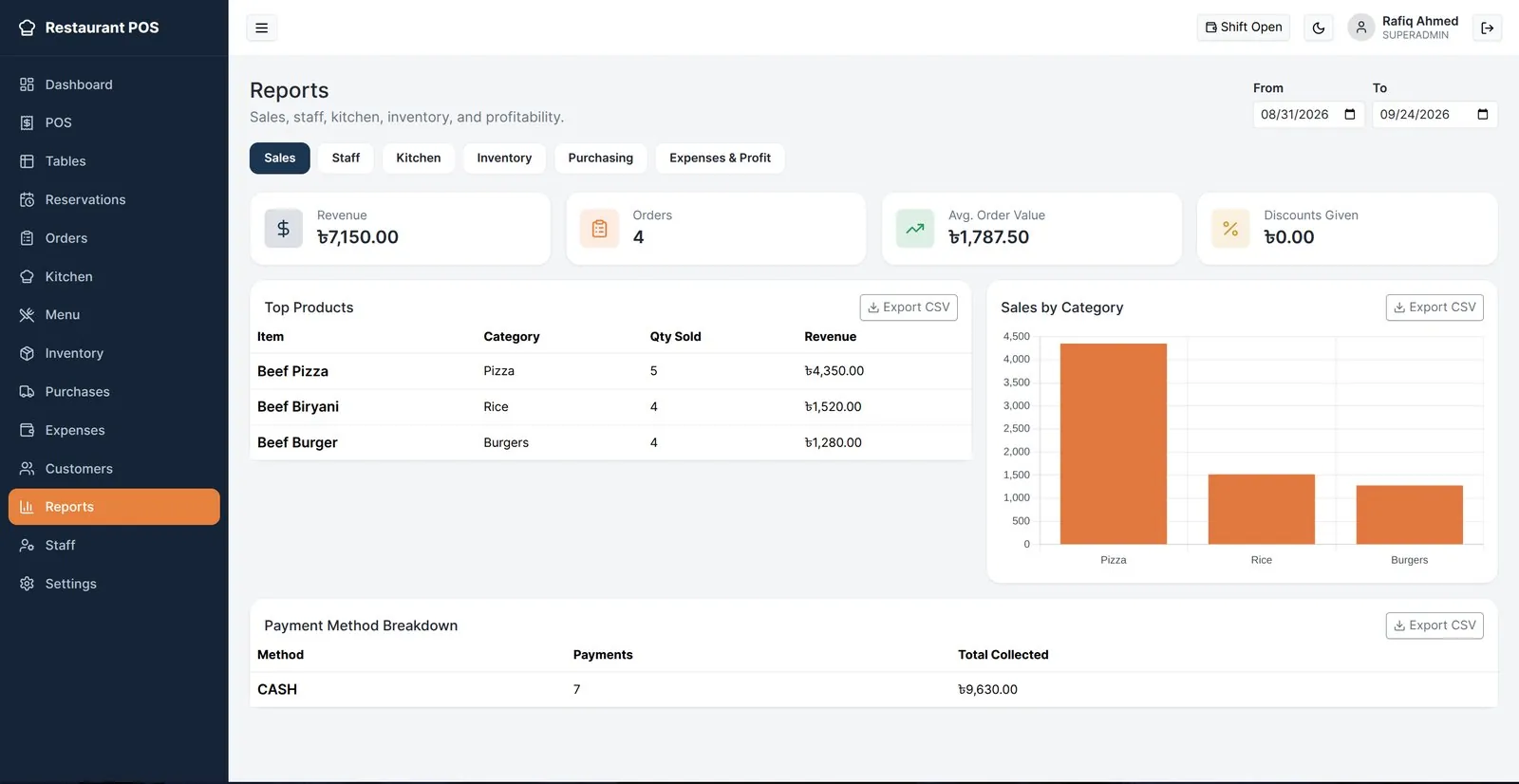Click CASH payment method row

873,689
